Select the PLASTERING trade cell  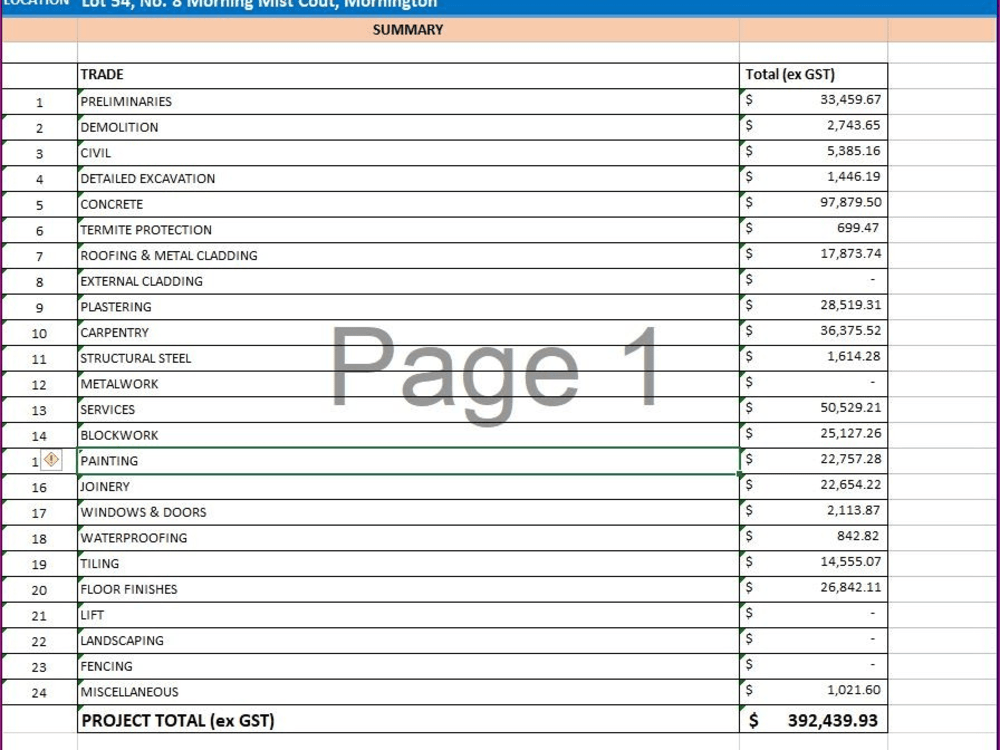coord(408,307)
